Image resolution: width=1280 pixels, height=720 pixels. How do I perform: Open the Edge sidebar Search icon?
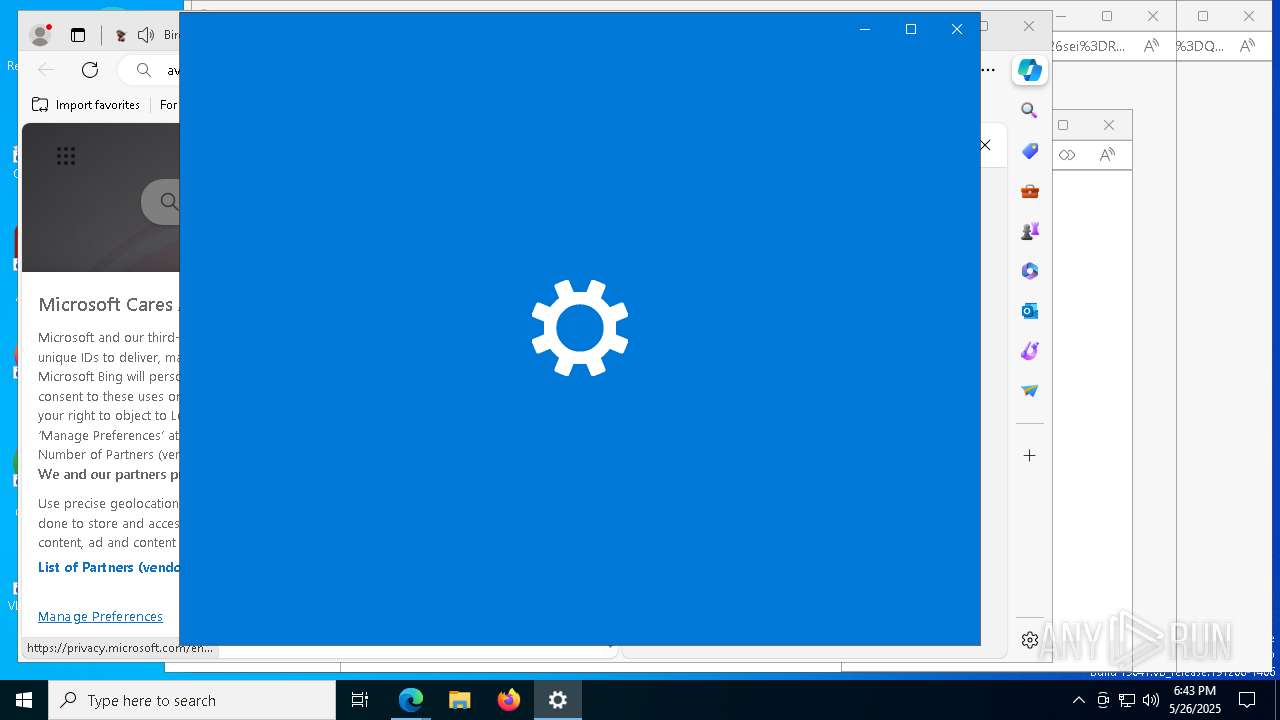point(1029,111)
